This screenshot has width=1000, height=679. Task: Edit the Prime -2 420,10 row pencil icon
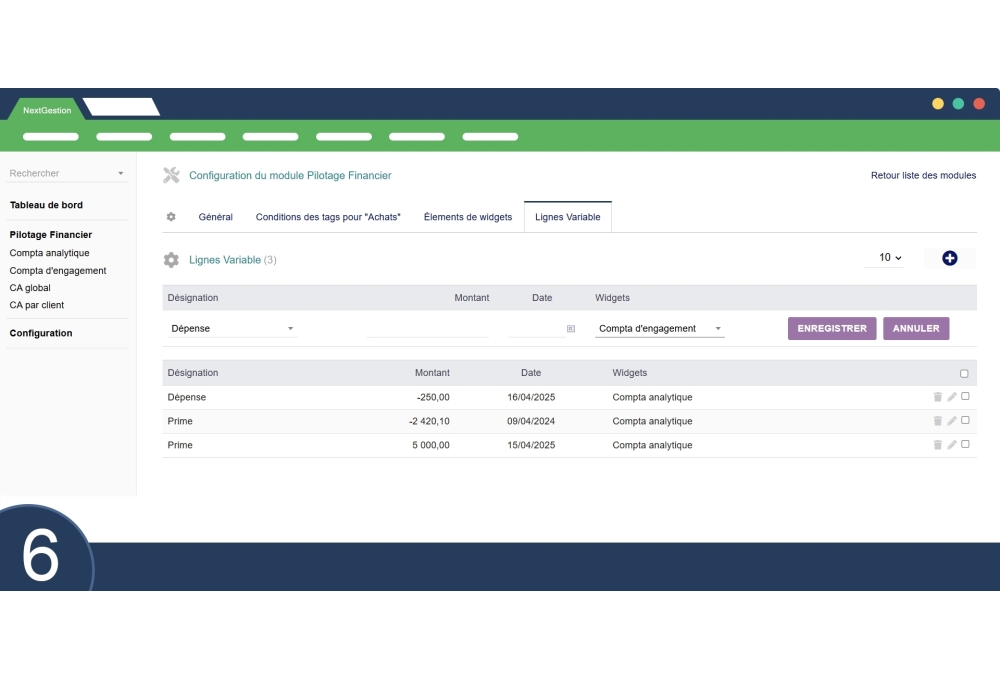(x=951, y=421)
